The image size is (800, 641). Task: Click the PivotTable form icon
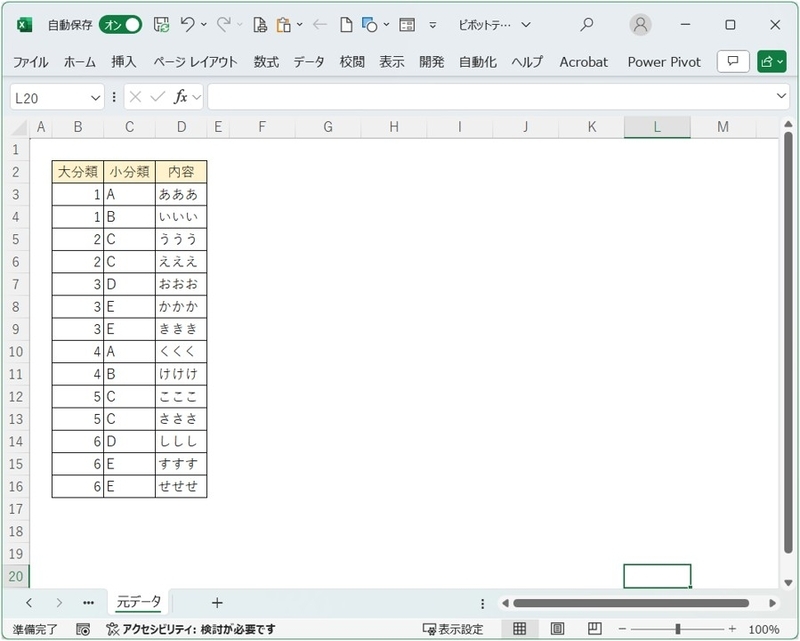pos(407,24)
